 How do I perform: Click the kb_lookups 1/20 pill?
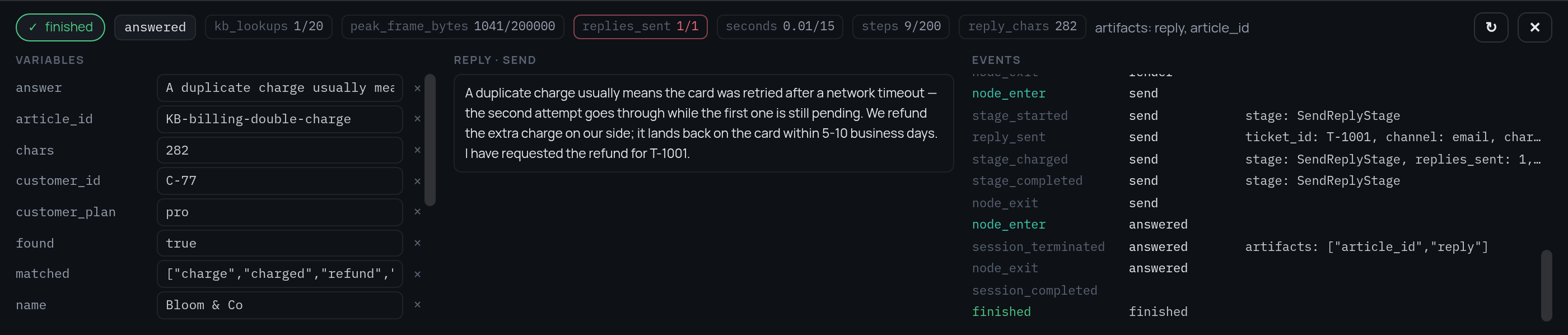coord(268,27)
